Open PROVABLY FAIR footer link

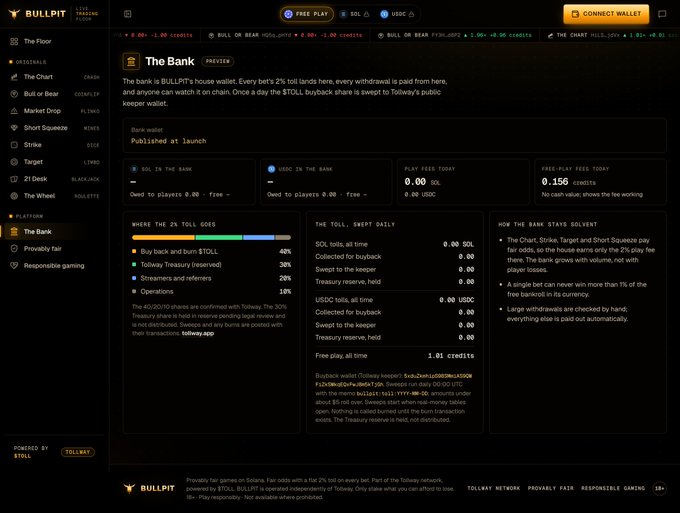(551, 488)
